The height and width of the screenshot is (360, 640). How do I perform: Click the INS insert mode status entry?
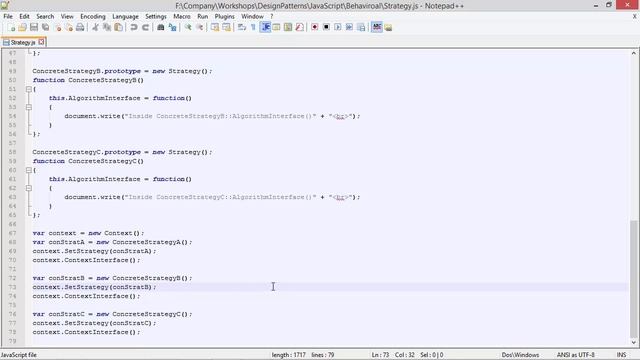click(621, 355)
